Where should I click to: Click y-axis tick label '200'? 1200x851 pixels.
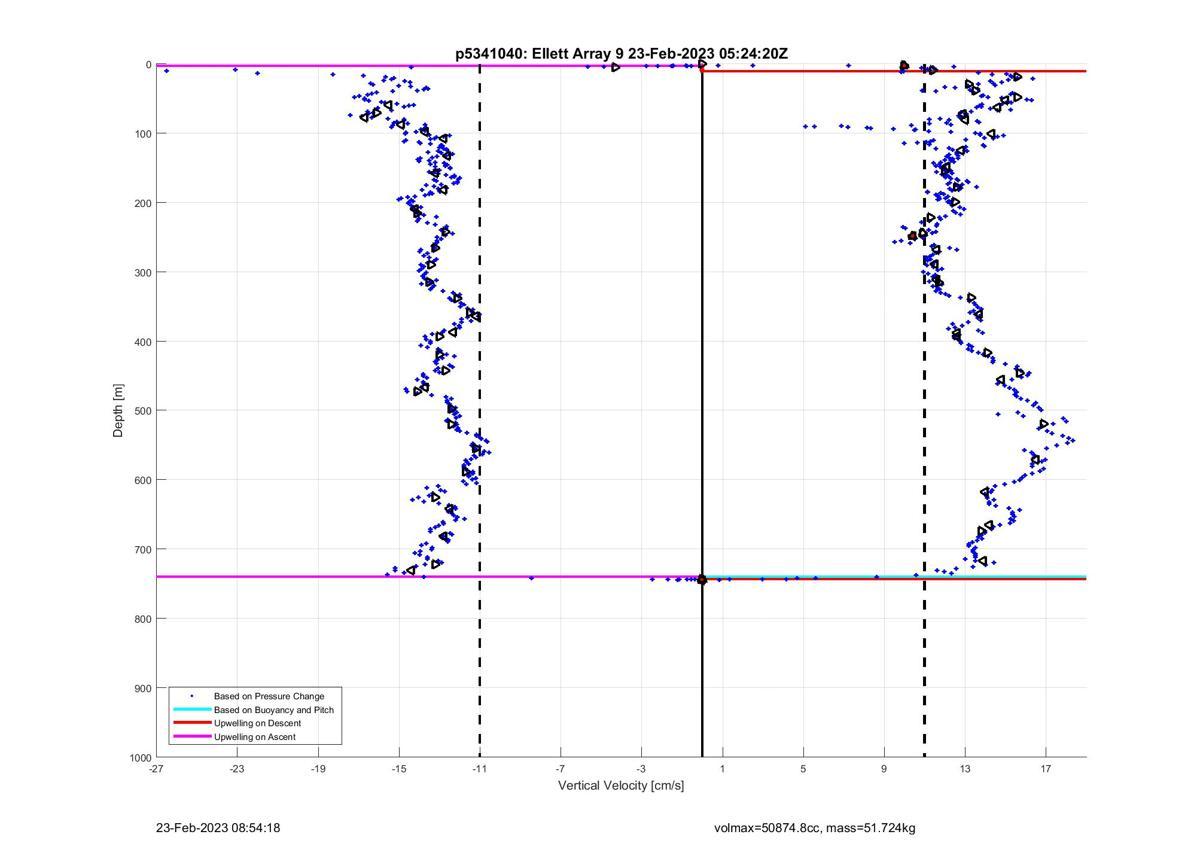coord(142,203)
